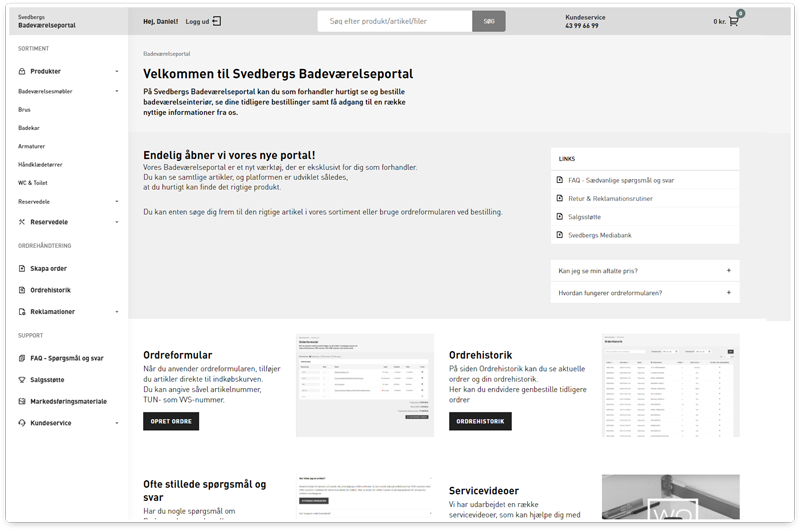Open Brus category in sidebar
The width and height of the screenshot is (800, 530).
[24, 110]
